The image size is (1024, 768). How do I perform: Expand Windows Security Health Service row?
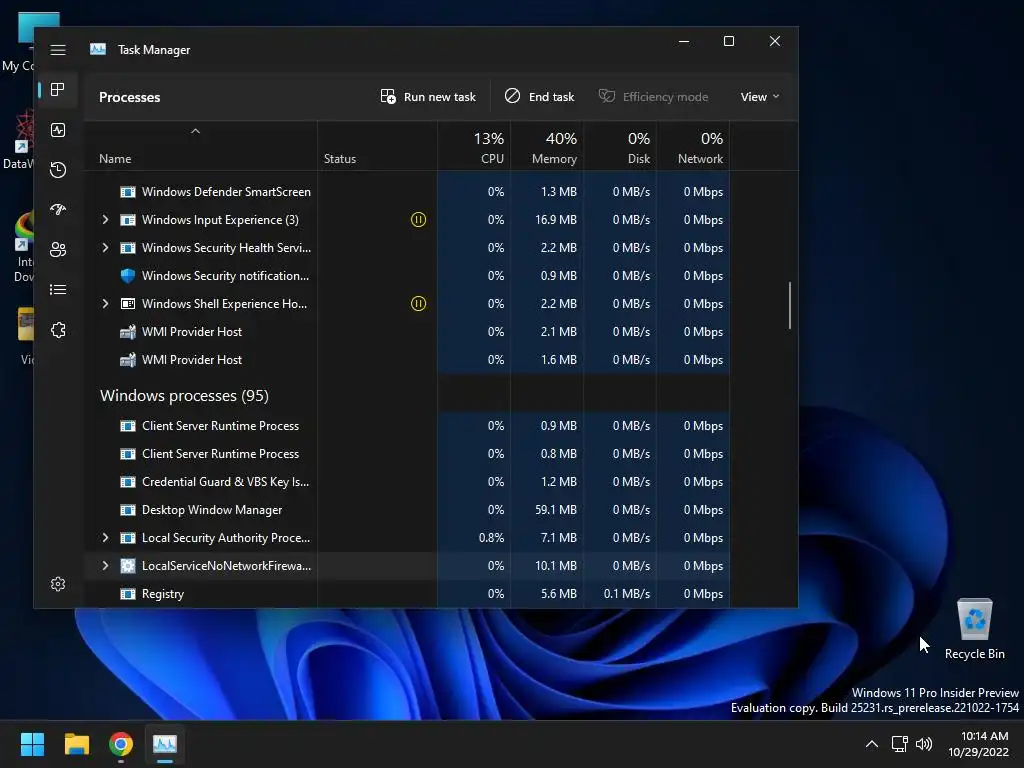(x=105, y=248)
